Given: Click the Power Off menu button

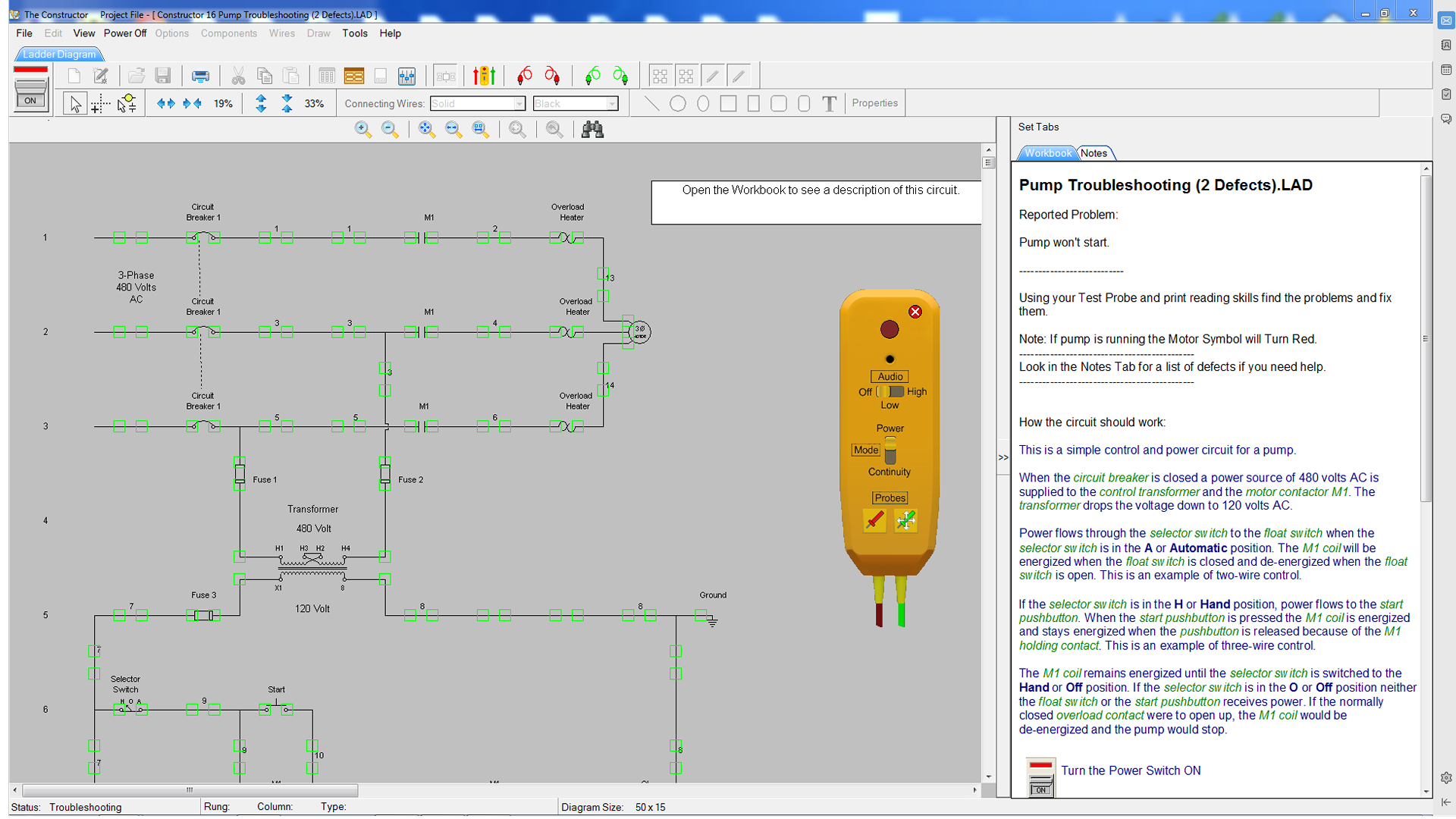Looking at the screenshot, I should click(125, 33).
